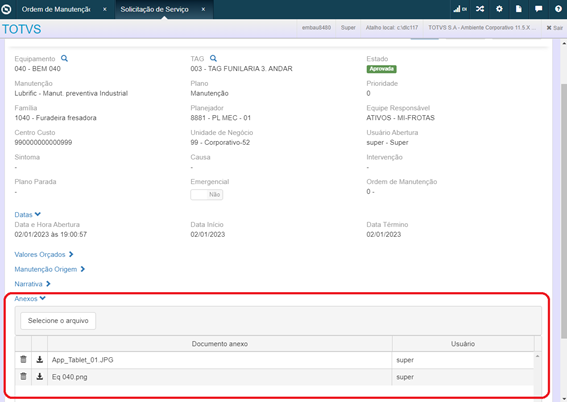Click the Aprovada status badge

click(381, 69)
